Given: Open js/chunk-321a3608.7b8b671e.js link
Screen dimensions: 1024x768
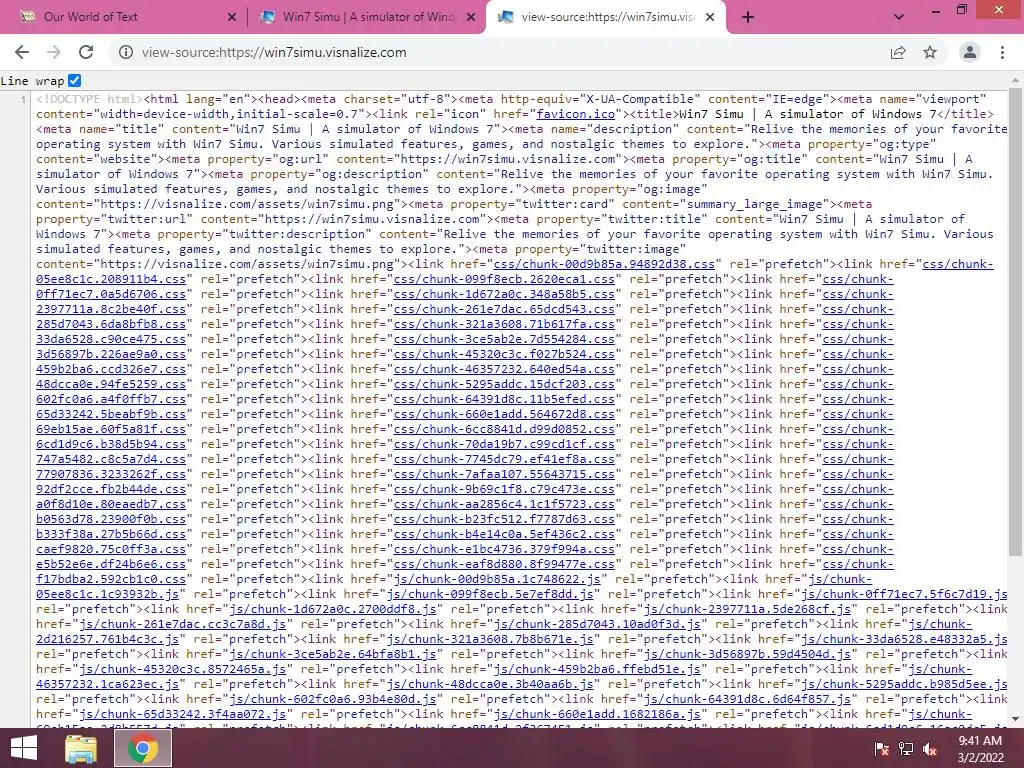Looking at the screenshot, I should coord(490,639).
